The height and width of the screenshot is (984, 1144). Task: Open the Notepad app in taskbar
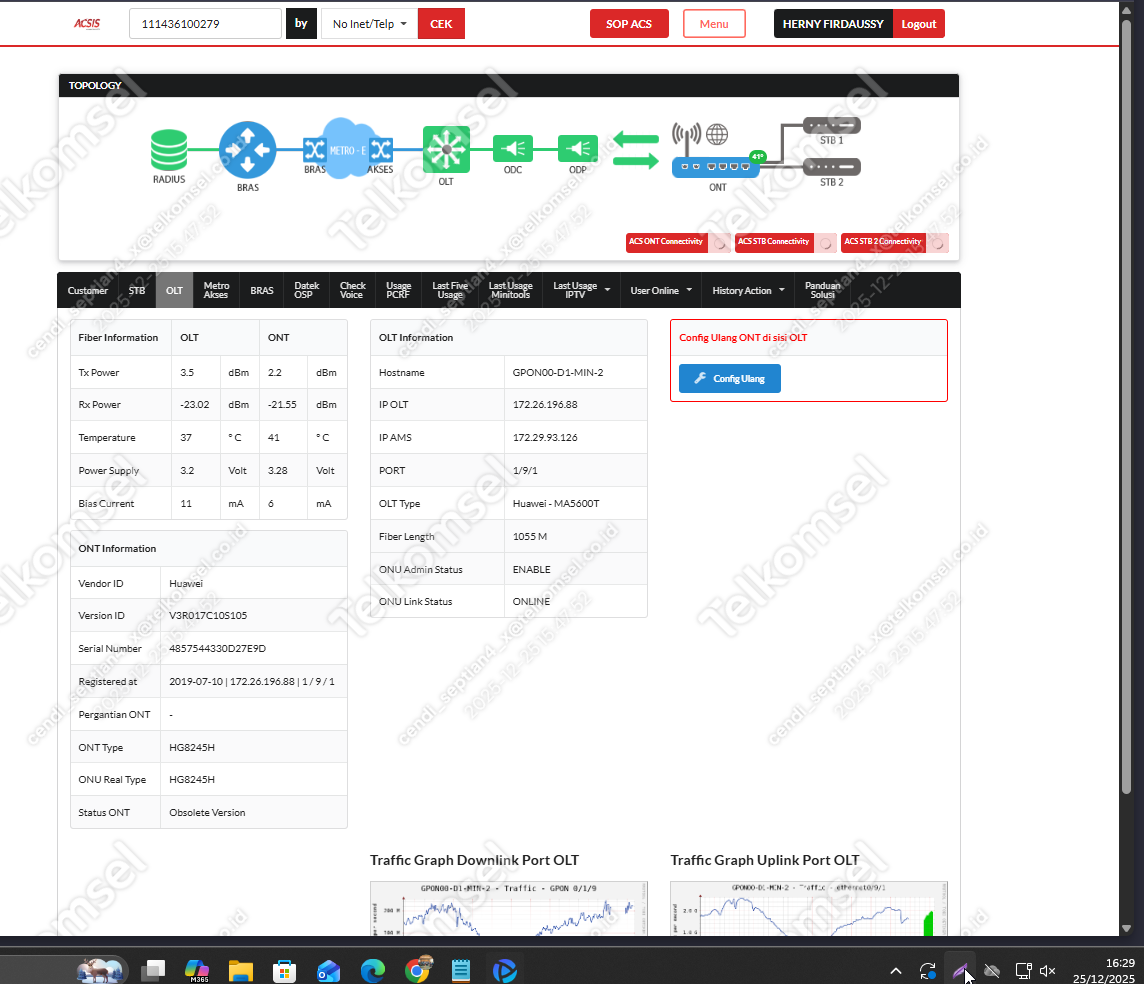pos(460,971)
